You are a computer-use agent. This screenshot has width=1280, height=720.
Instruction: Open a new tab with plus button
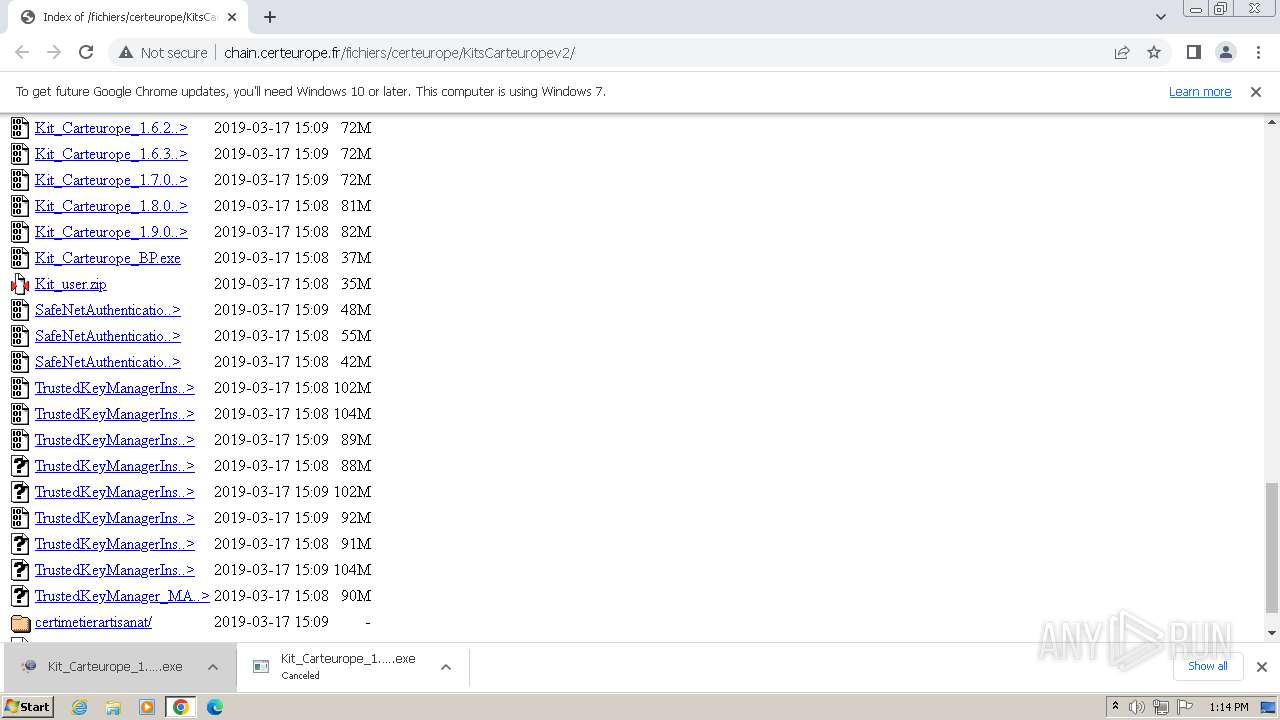(270, 17)
